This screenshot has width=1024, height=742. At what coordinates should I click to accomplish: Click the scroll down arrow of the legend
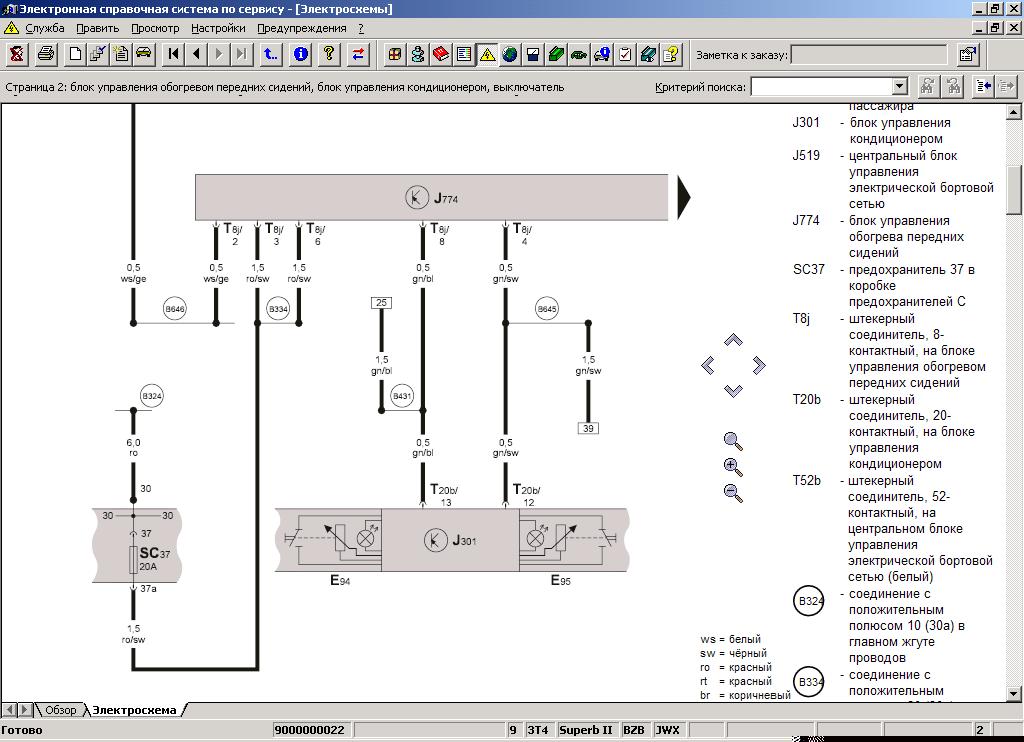[x=1014, y=693]
